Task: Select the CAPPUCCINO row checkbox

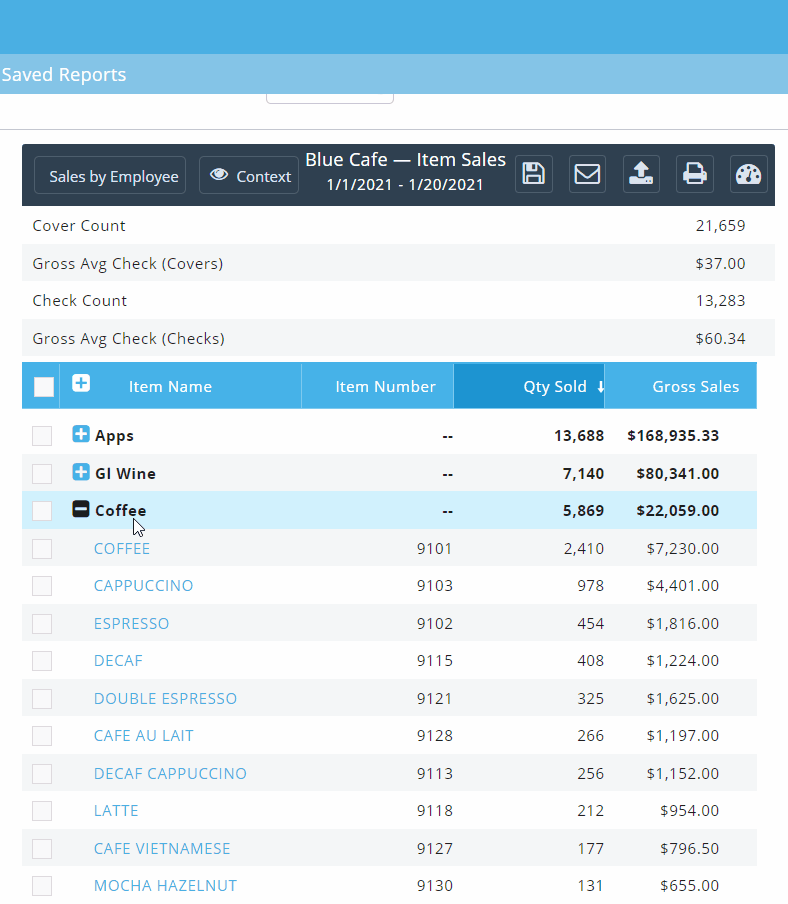Action: (42, 586)
